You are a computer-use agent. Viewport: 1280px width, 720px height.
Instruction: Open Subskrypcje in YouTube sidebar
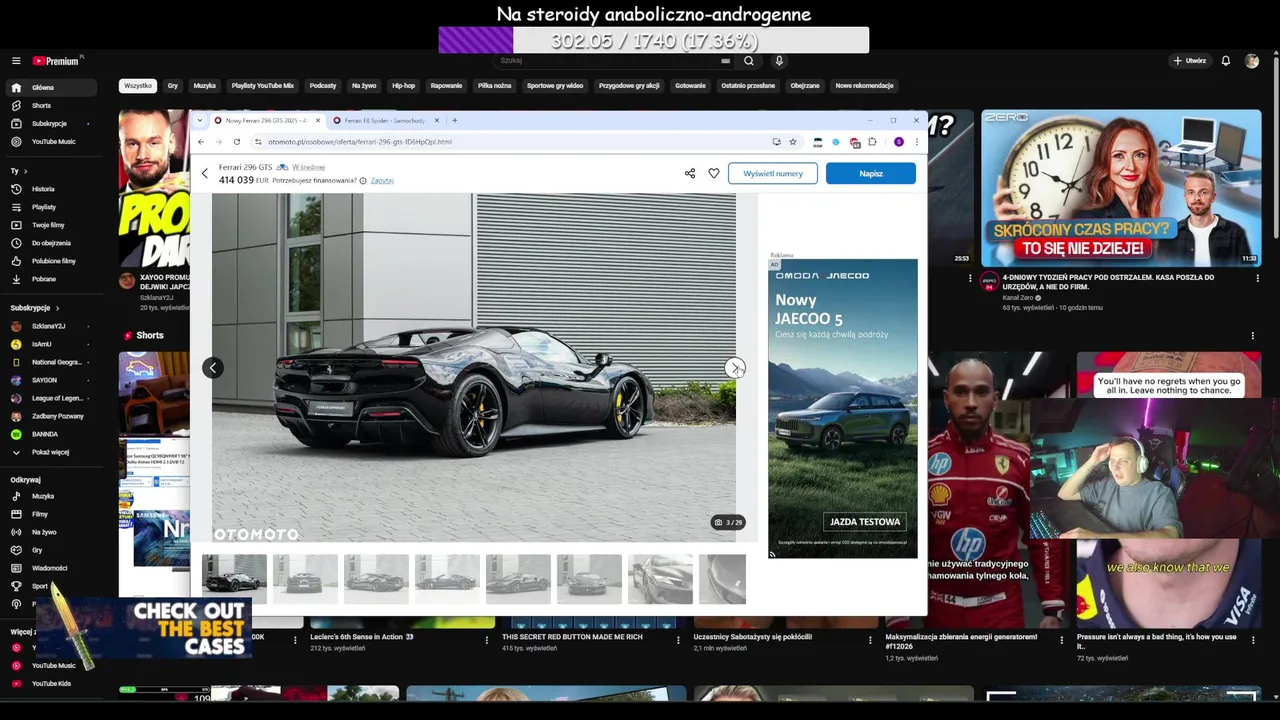point(52,124)
